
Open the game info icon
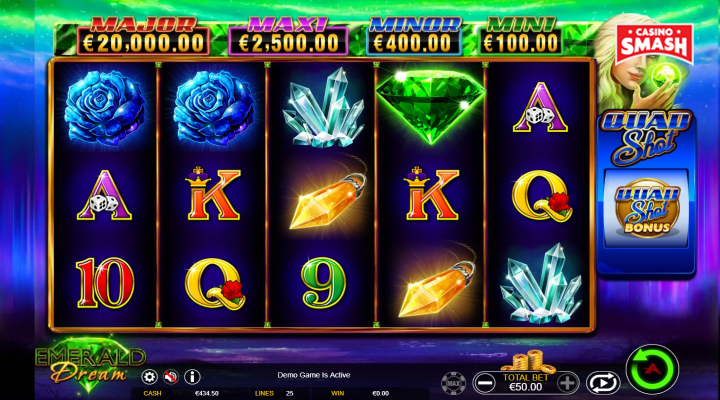pyautogui.click(x=192, y=377)
